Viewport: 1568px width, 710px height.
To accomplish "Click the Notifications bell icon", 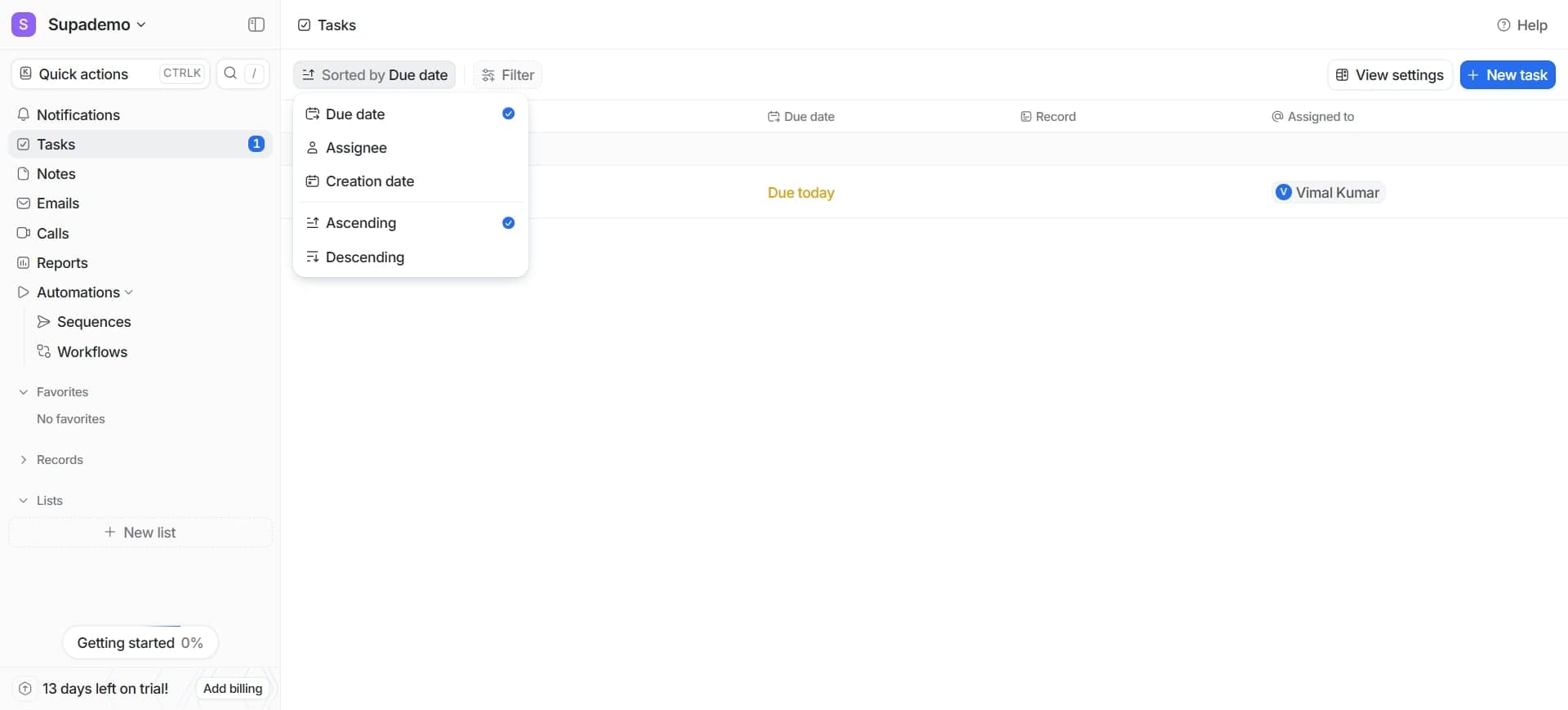I will click(x=24, y=114).
